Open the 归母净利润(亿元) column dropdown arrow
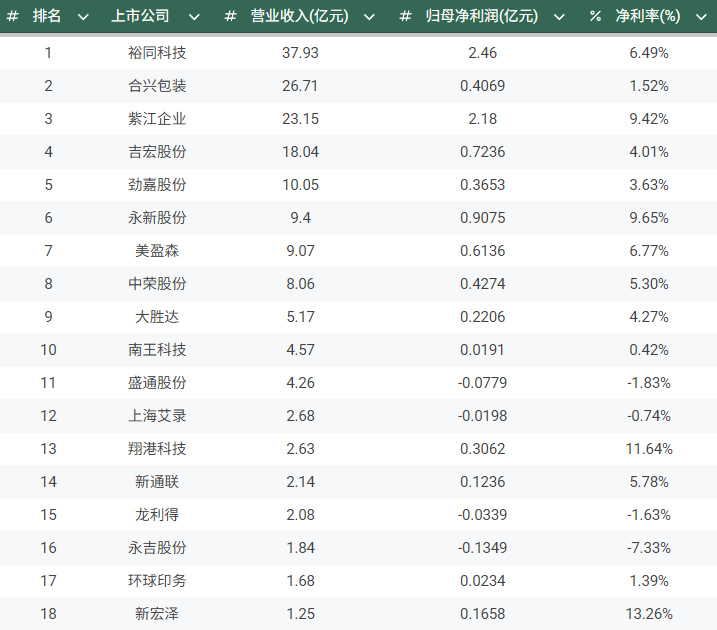Screen dimensions: 717x630 [x=559, y=17]
